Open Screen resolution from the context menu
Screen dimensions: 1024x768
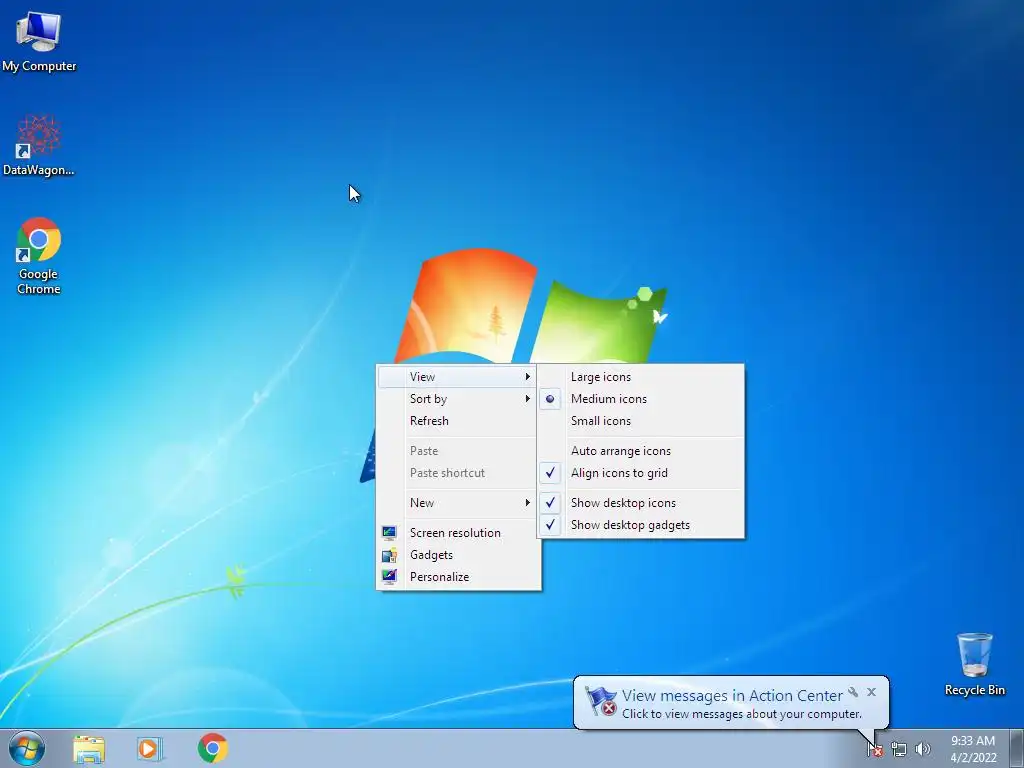pyautogui.click(x=458, y=533)
